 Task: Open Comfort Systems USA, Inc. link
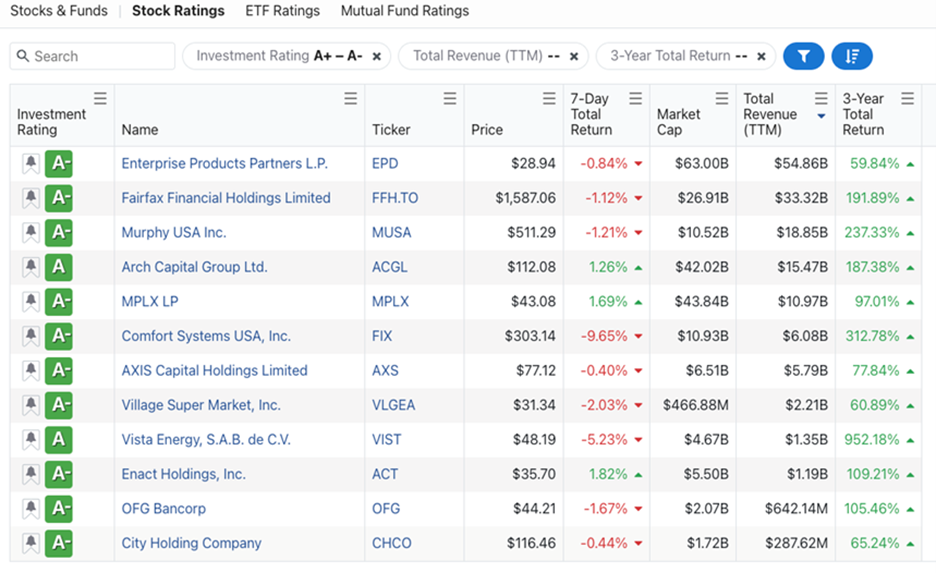pyautogui.click(x=206, y=336)
